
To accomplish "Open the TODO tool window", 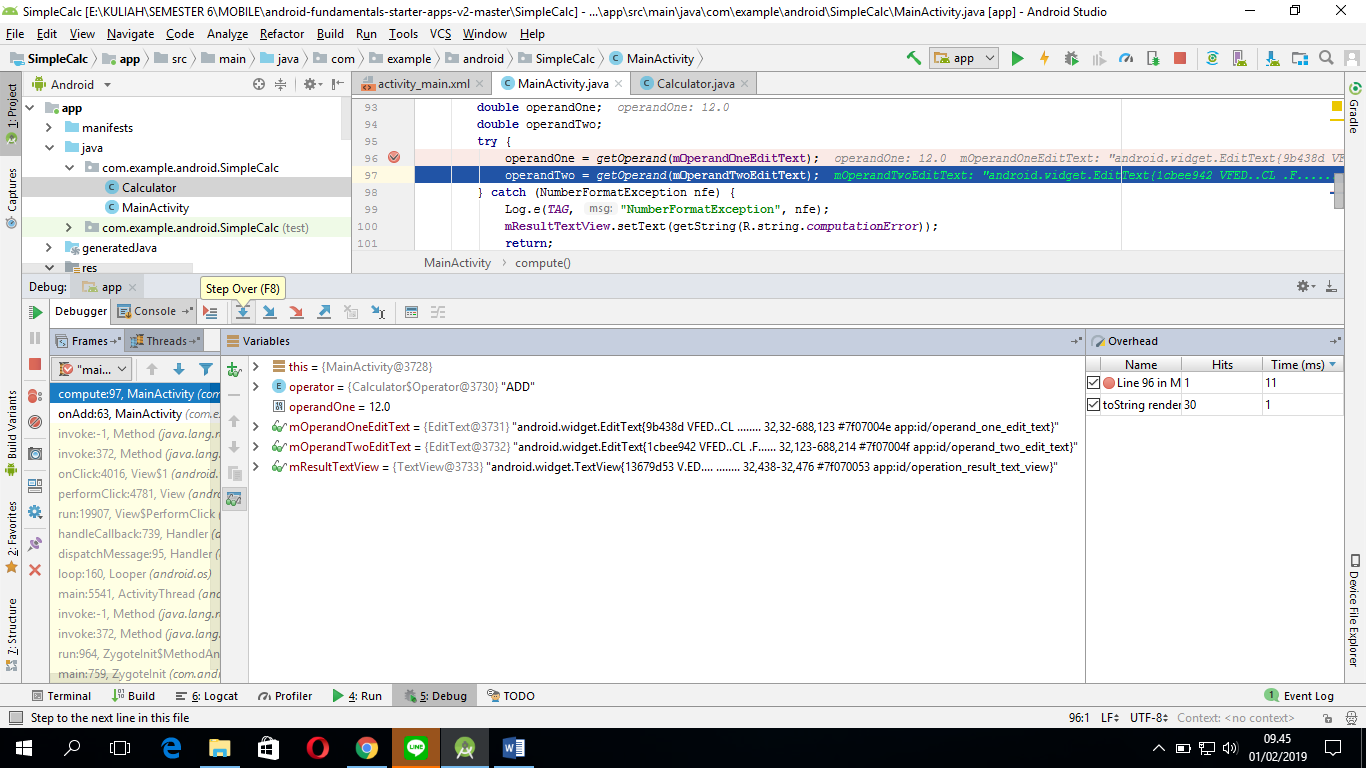I will [510, 696].
